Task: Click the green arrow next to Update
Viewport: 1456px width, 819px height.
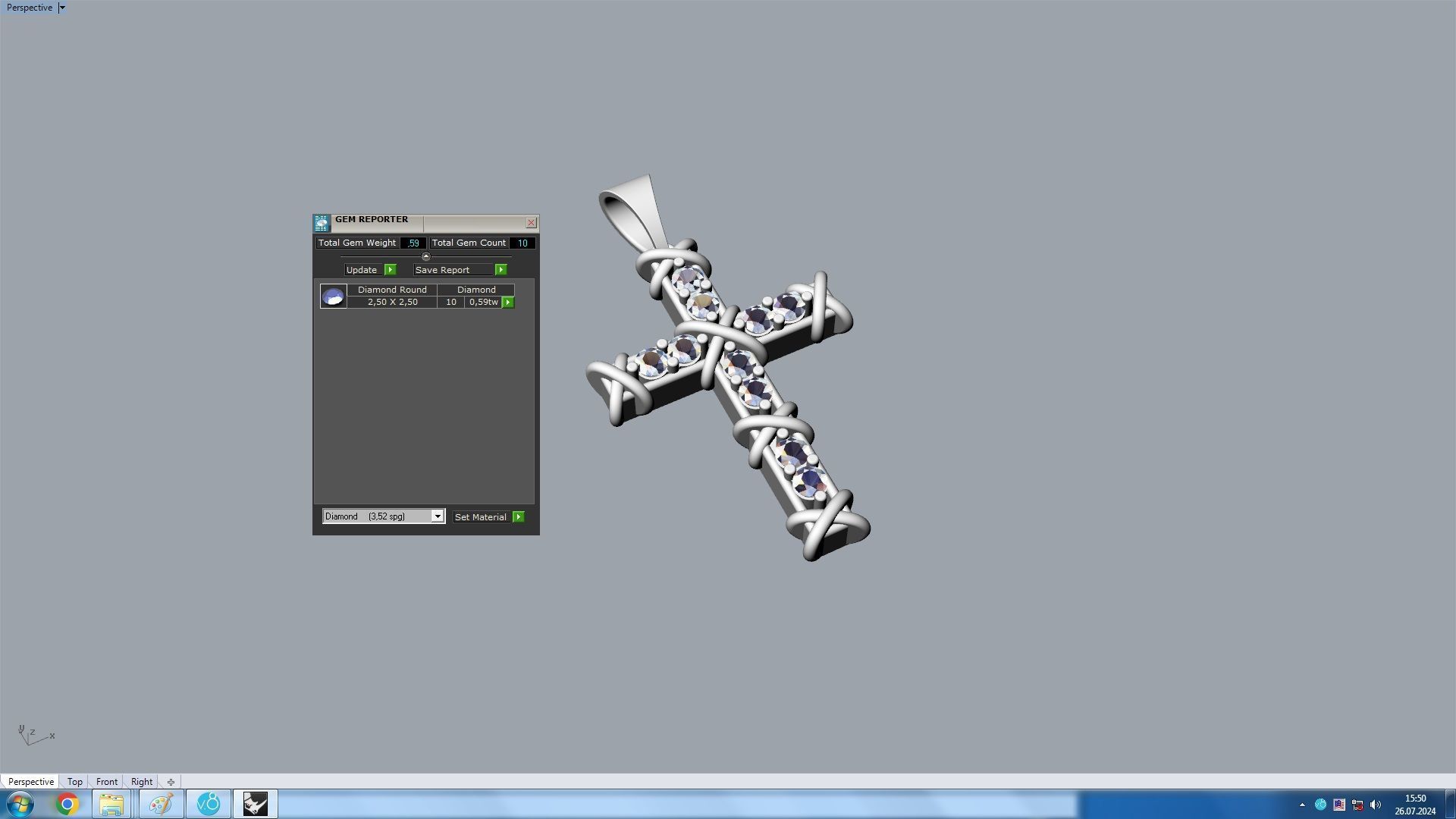Action: tap(391, 270)
